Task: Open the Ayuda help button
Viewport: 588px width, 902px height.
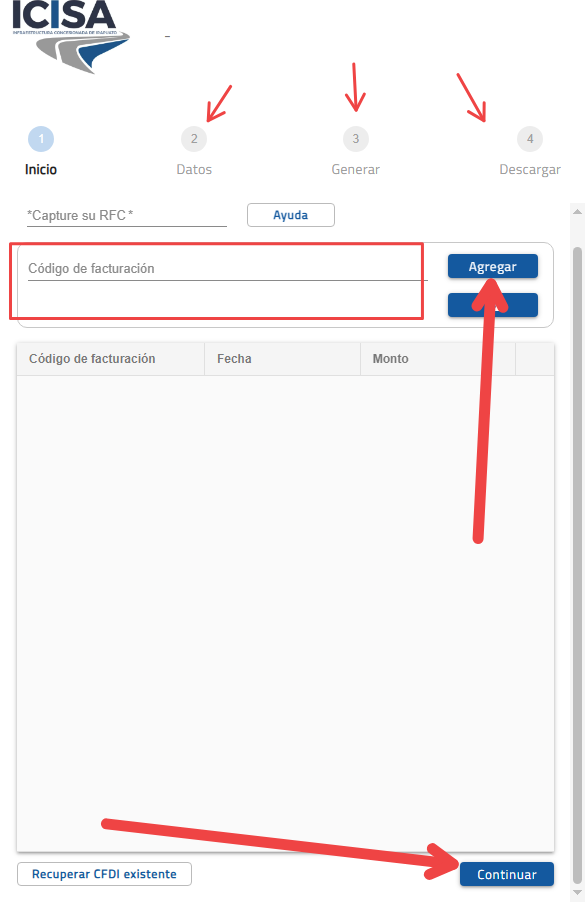Action: (x=291, y=215)
